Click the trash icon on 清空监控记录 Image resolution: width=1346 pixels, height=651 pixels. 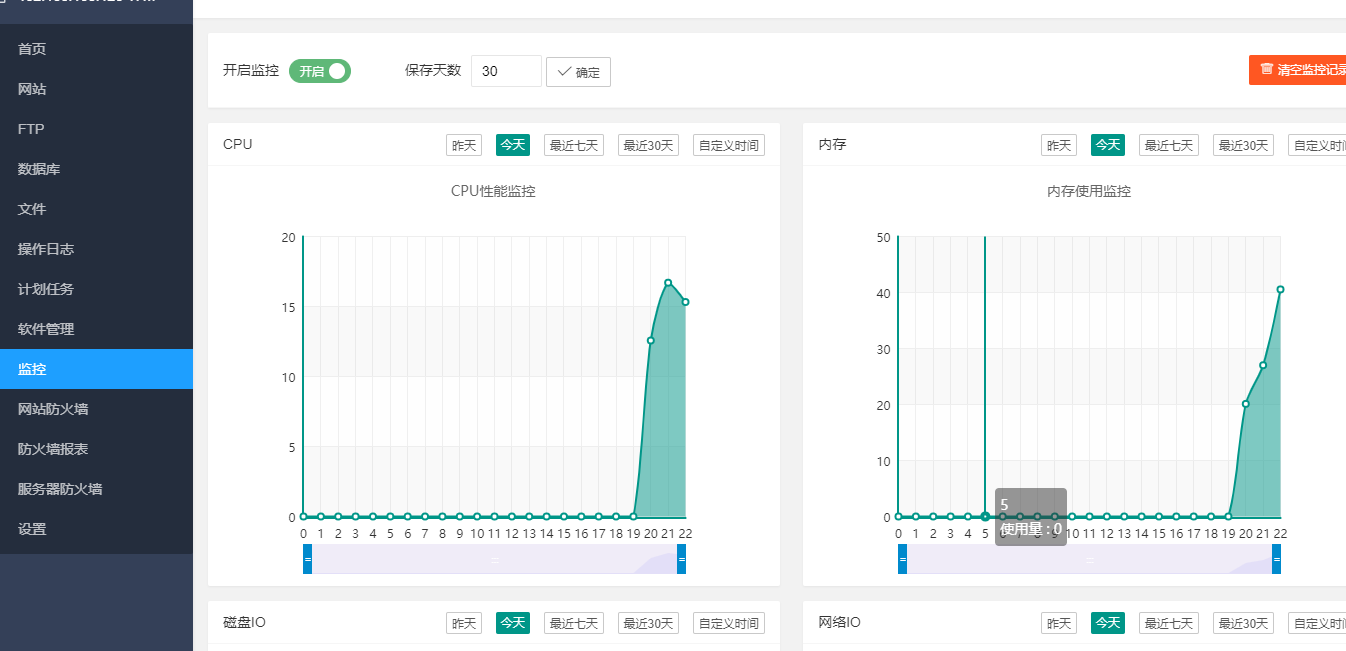tap(1267, 69)
